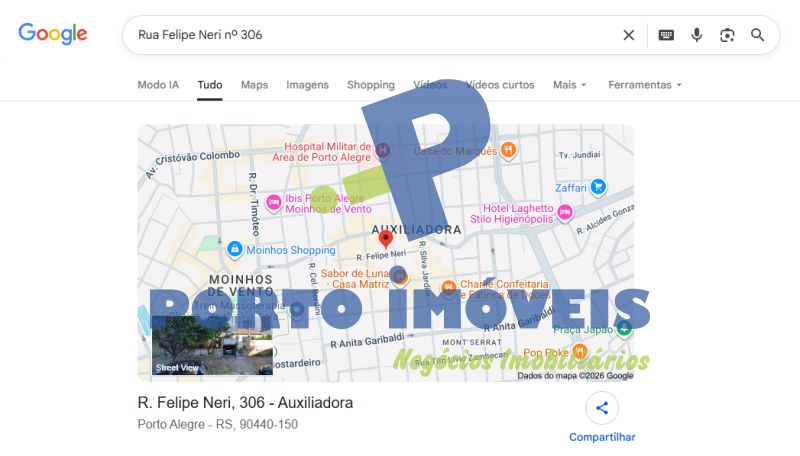800x456 pixels.
Task: Click the red location pin on map
Action: 386,240
